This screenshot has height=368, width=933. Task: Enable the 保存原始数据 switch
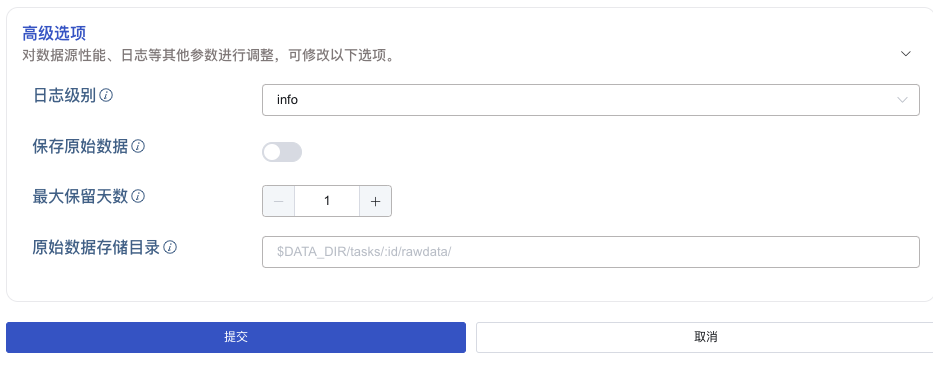point(282,152)
